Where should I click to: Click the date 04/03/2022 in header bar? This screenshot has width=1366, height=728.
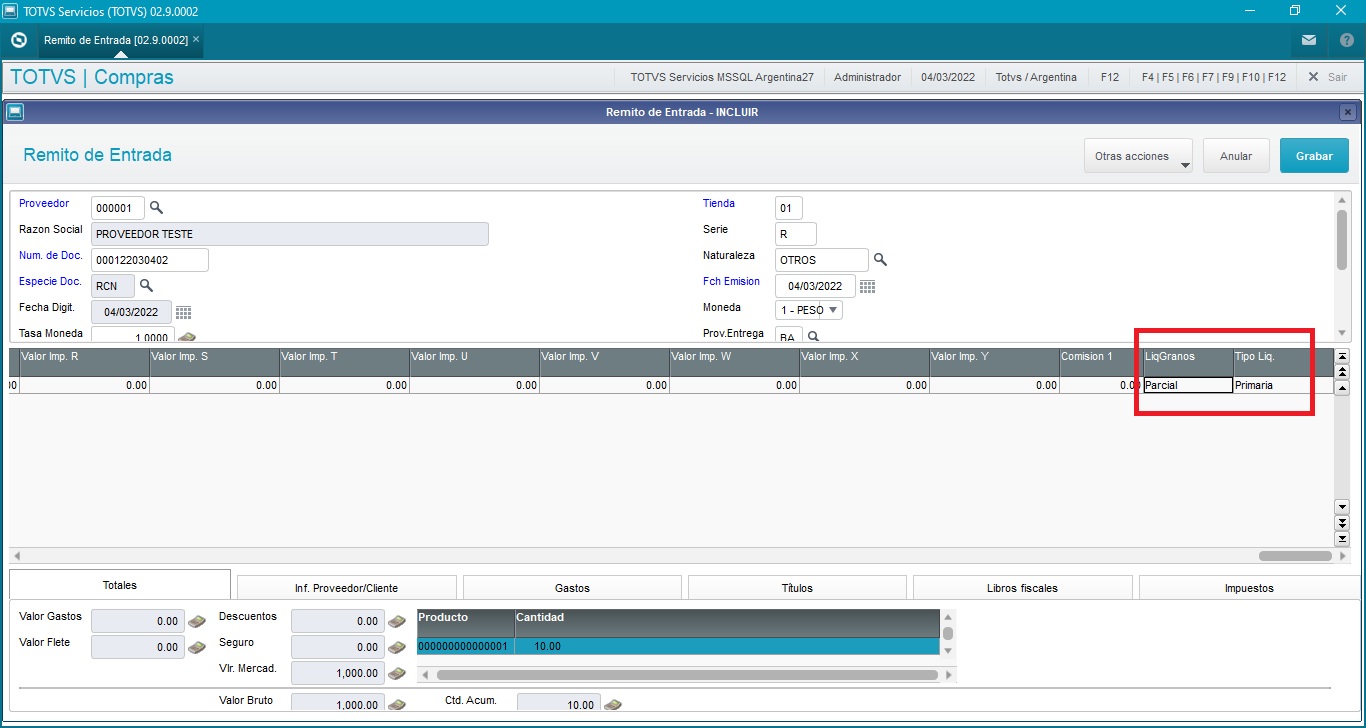[x=947, y=77]
